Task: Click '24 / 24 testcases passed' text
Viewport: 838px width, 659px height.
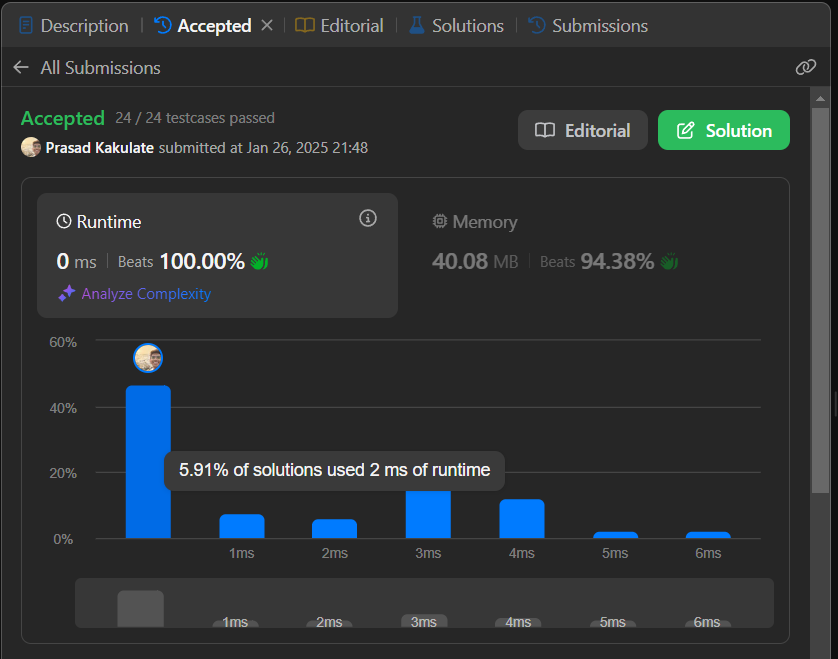Action: click(x=195, y=118)
